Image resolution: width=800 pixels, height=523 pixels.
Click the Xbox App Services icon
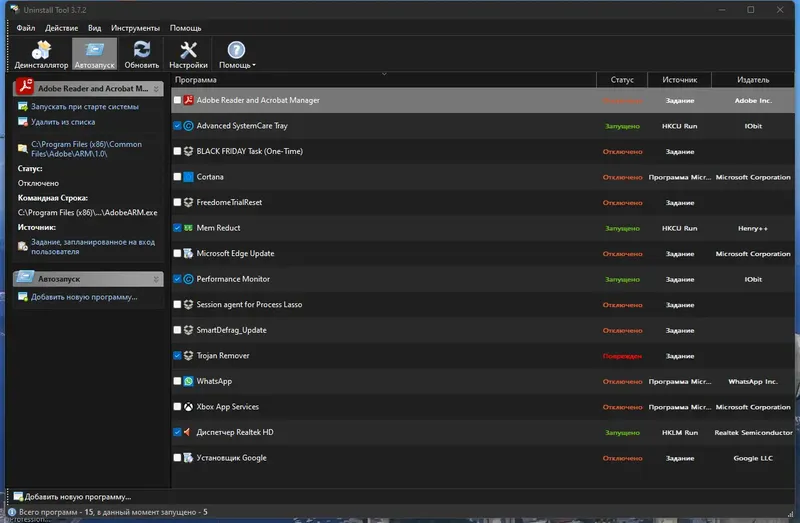[x=188, y=407]
